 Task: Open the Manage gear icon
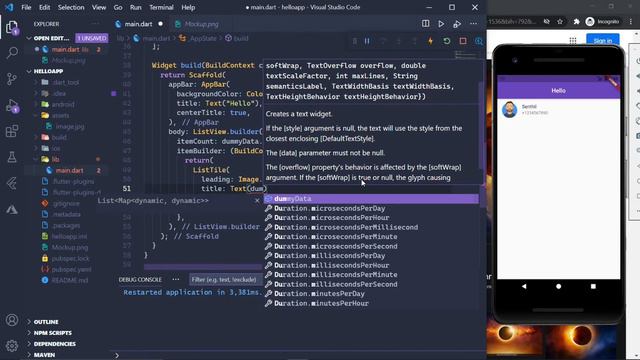click(12, 346)
